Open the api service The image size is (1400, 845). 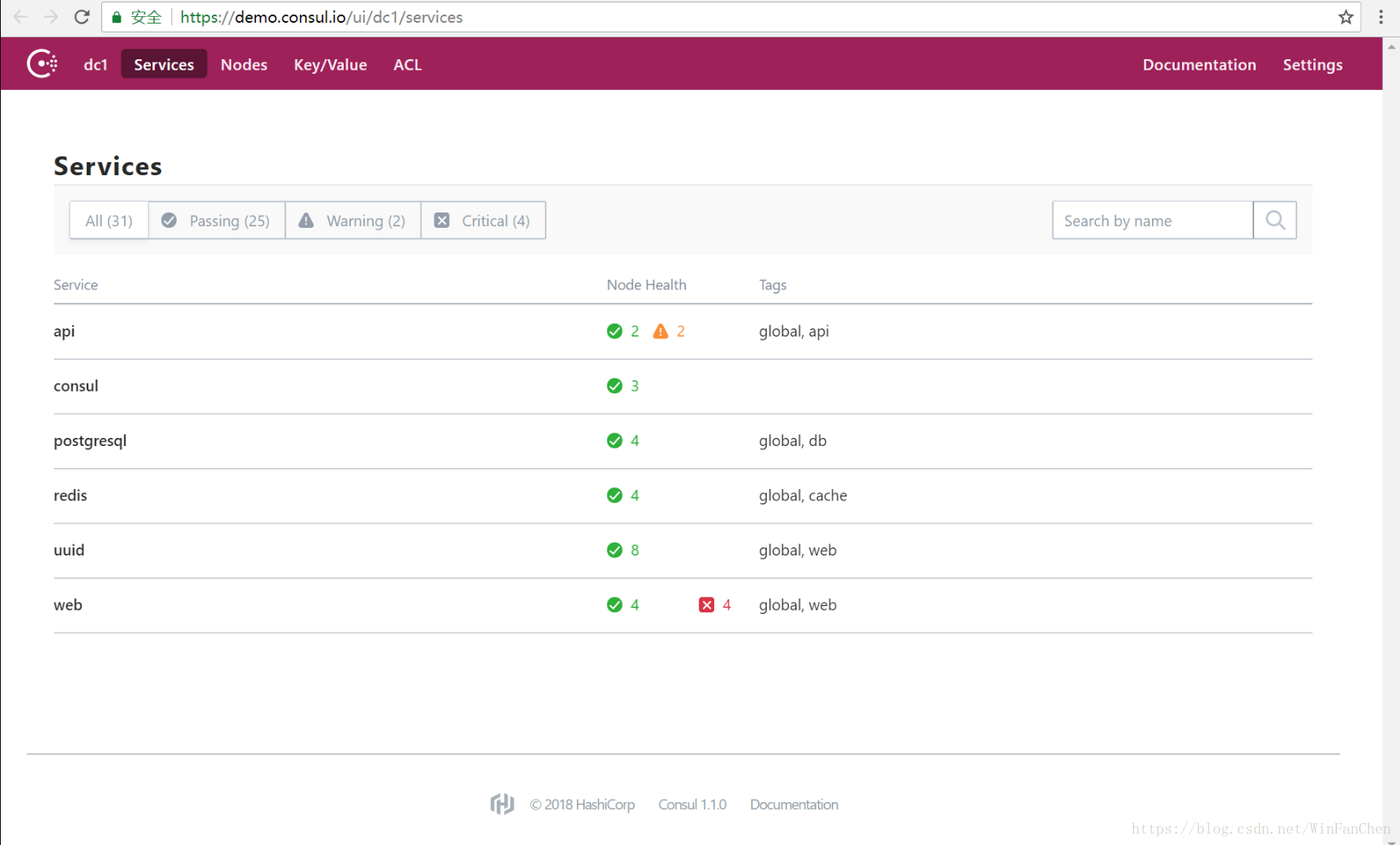tap(64, 331)
